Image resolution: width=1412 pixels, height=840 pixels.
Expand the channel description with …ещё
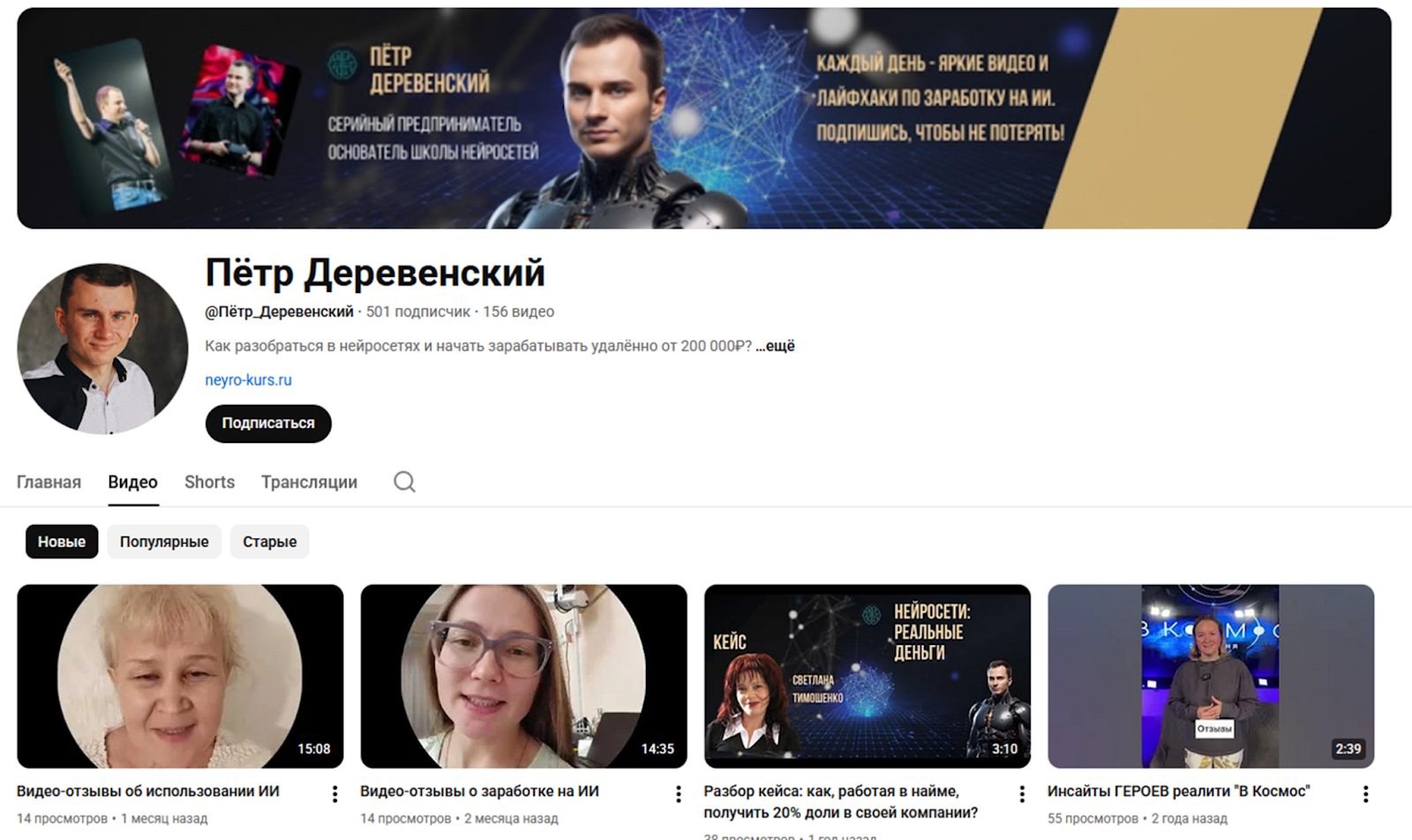(x=775, y=346)
